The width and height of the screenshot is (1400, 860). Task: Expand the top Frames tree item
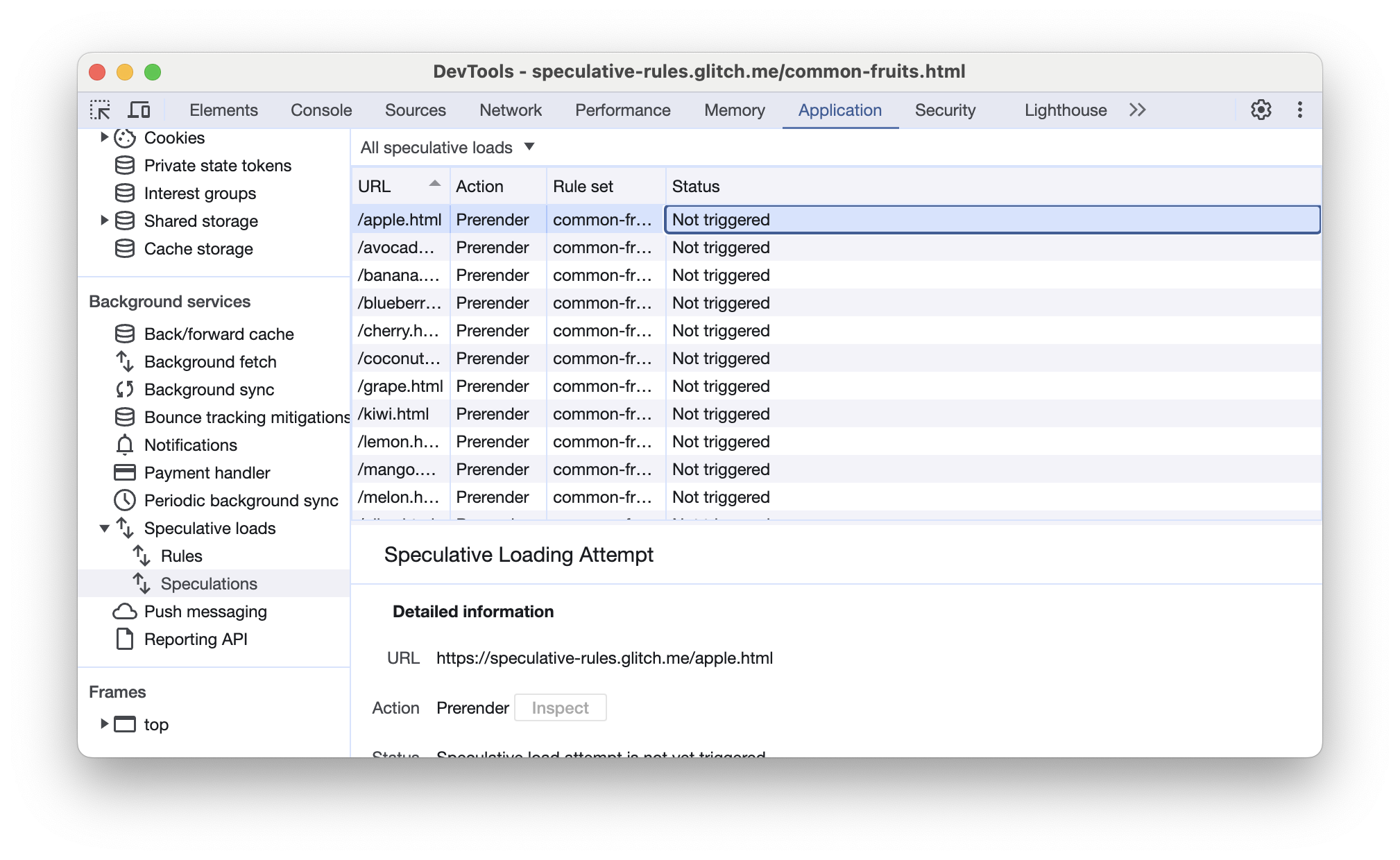pyautogui.click(x=104, y=723)
